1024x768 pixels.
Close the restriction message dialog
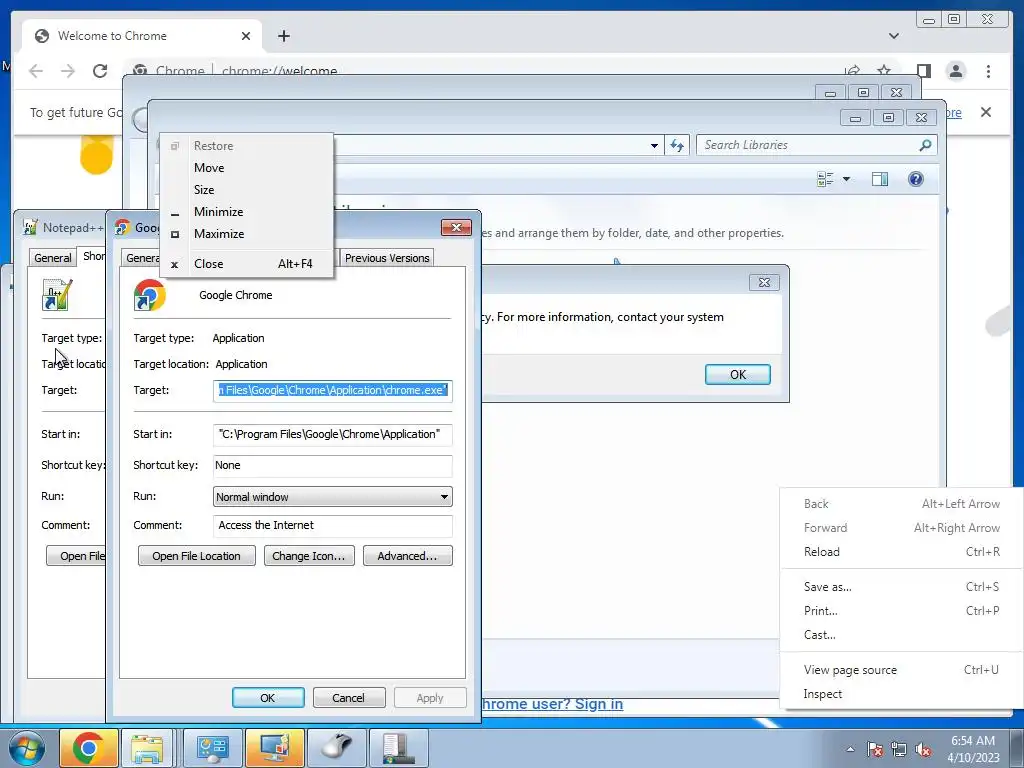click(x=764, y=283)
